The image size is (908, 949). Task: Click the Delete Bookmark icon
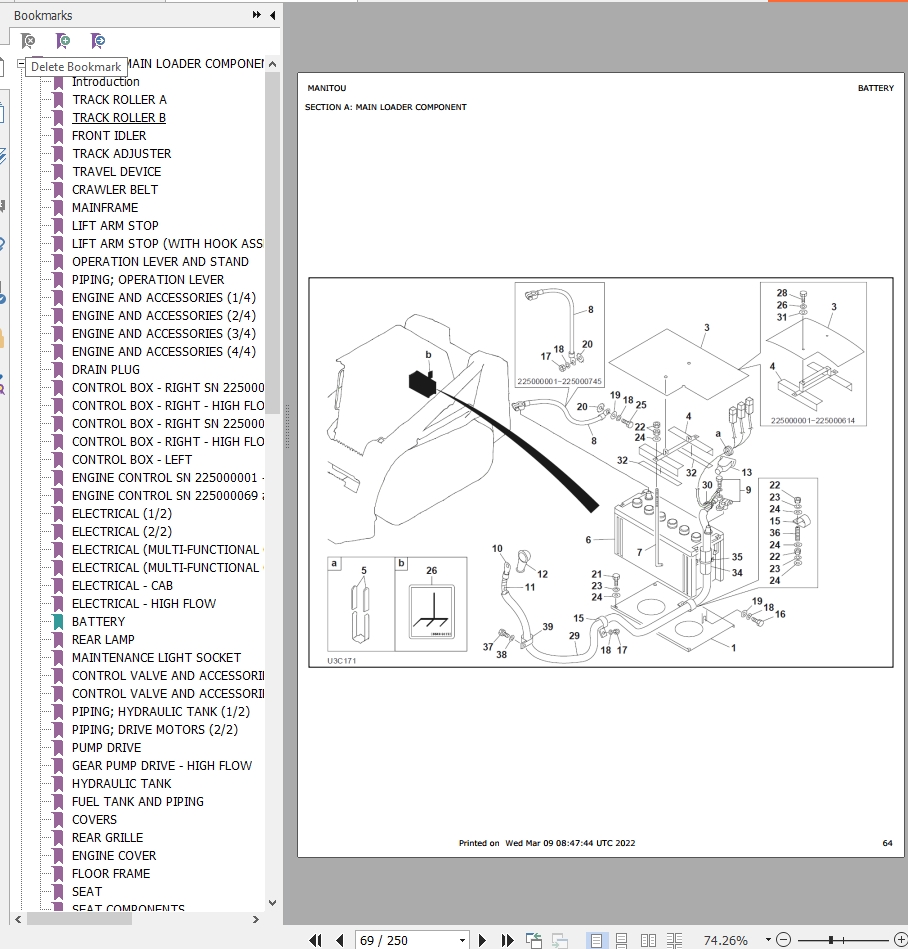click(x=28, y=41)
